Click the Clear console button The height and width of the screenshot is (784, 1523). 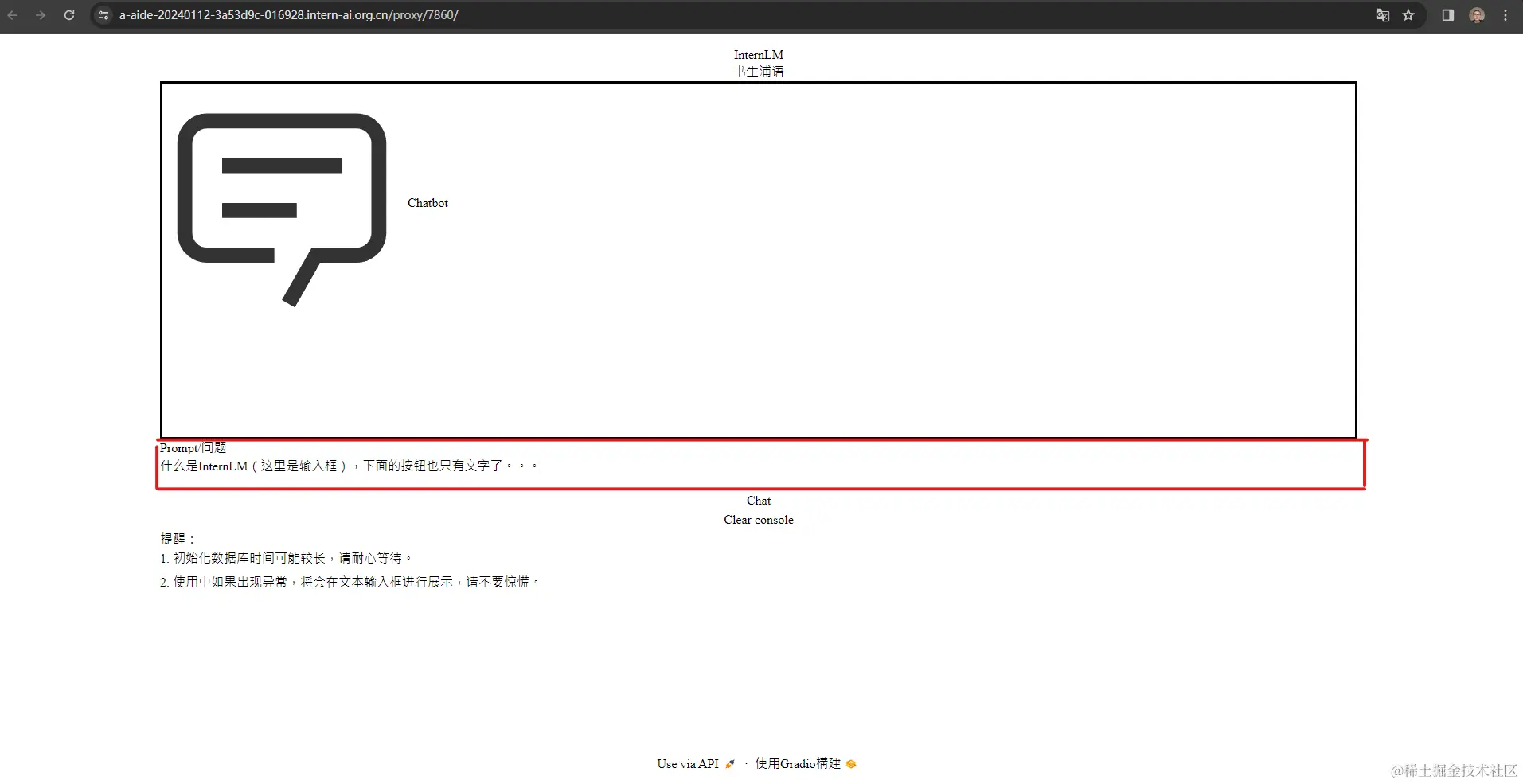pyautogui.click(x=759, y=520)
